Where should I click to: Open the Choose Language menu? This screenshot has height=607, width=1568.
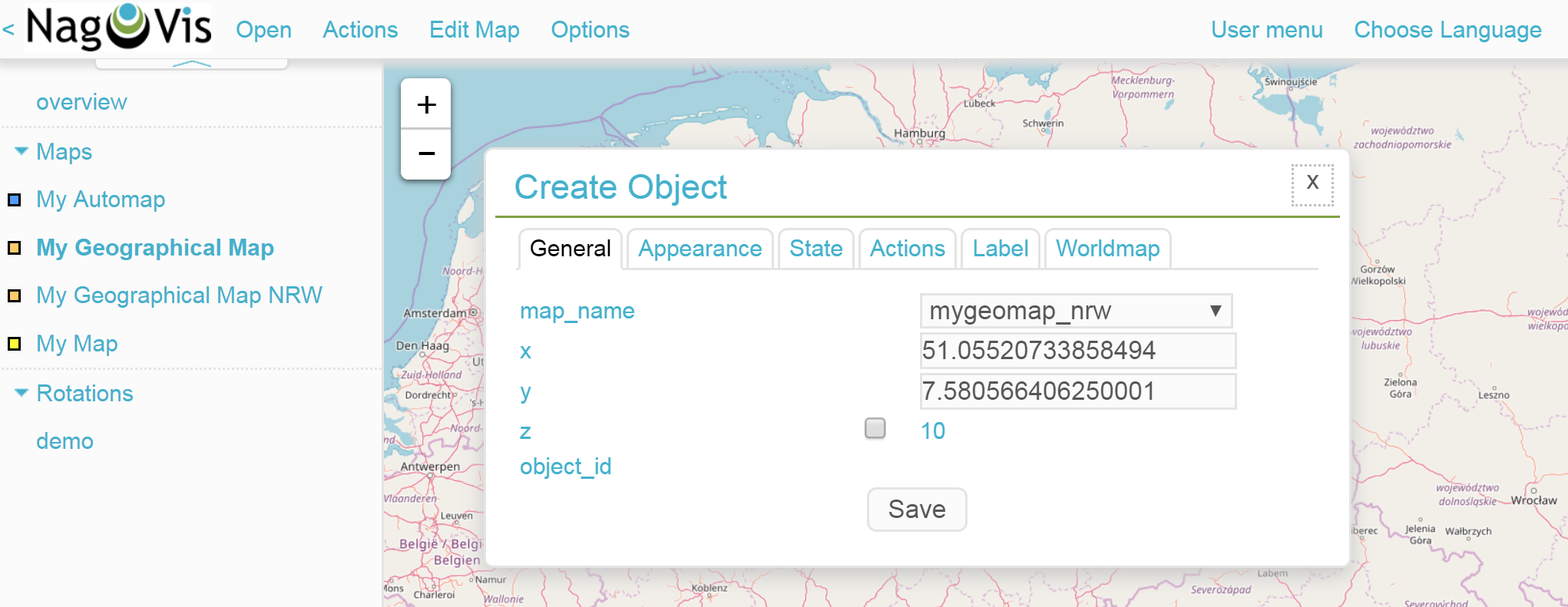[x=1447, y=30]
